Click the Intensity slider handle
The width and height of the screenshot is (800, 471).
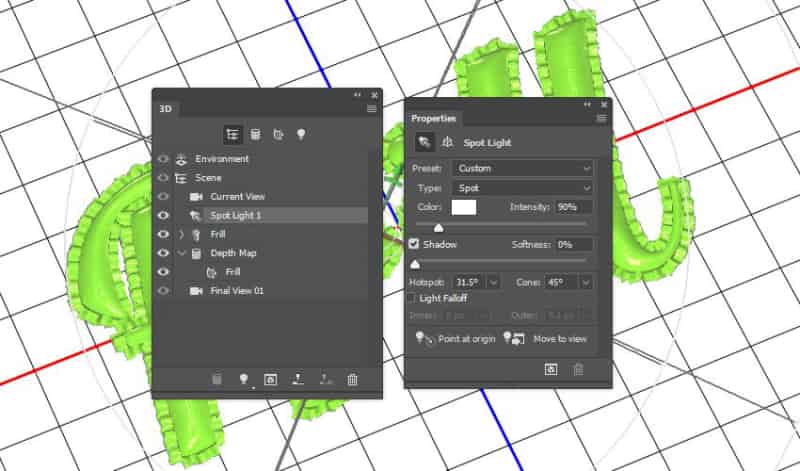pos(438,228)
